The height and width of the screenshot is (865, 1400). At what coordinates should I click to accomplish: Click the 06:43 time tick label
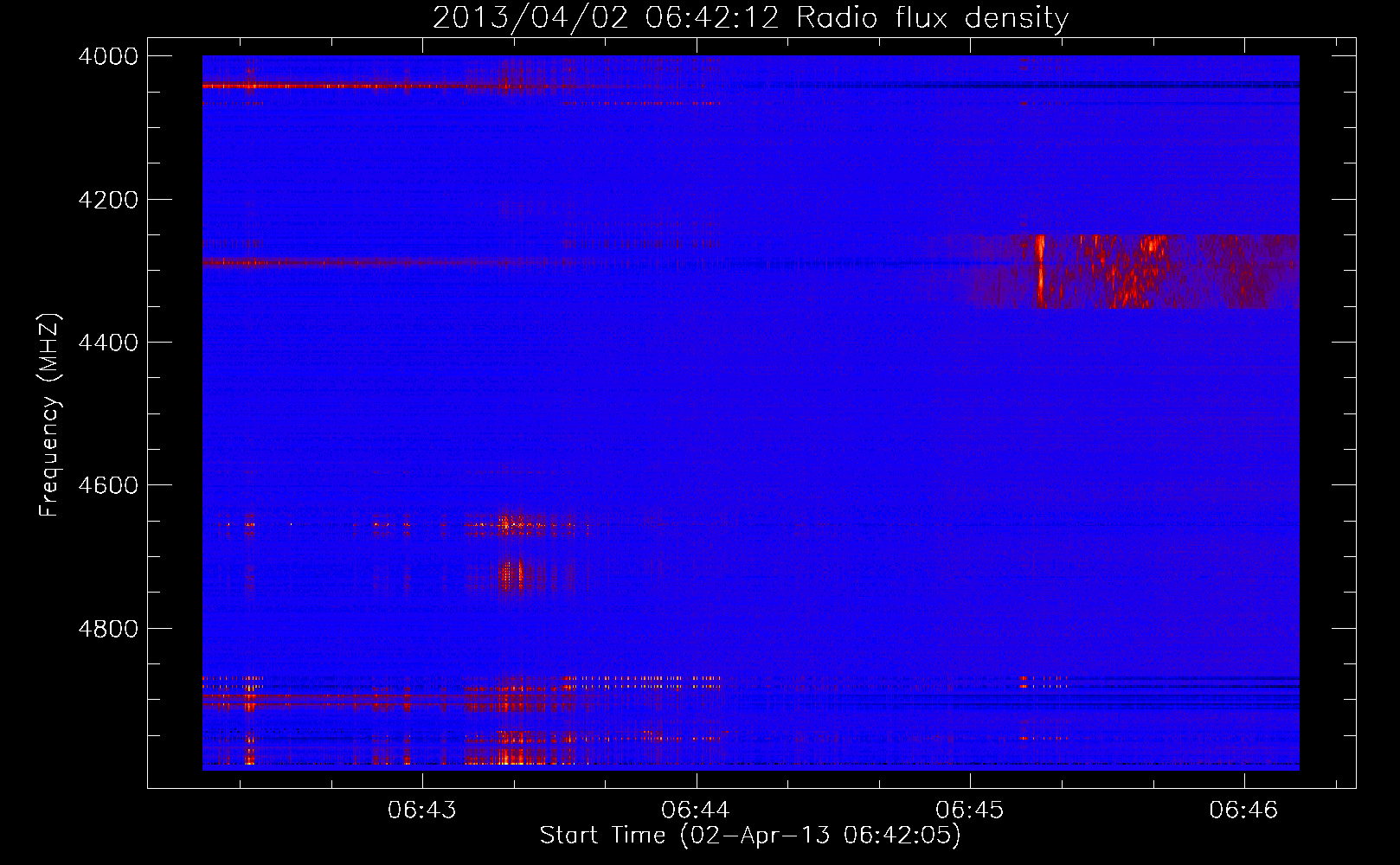click(x=421, y=811)
